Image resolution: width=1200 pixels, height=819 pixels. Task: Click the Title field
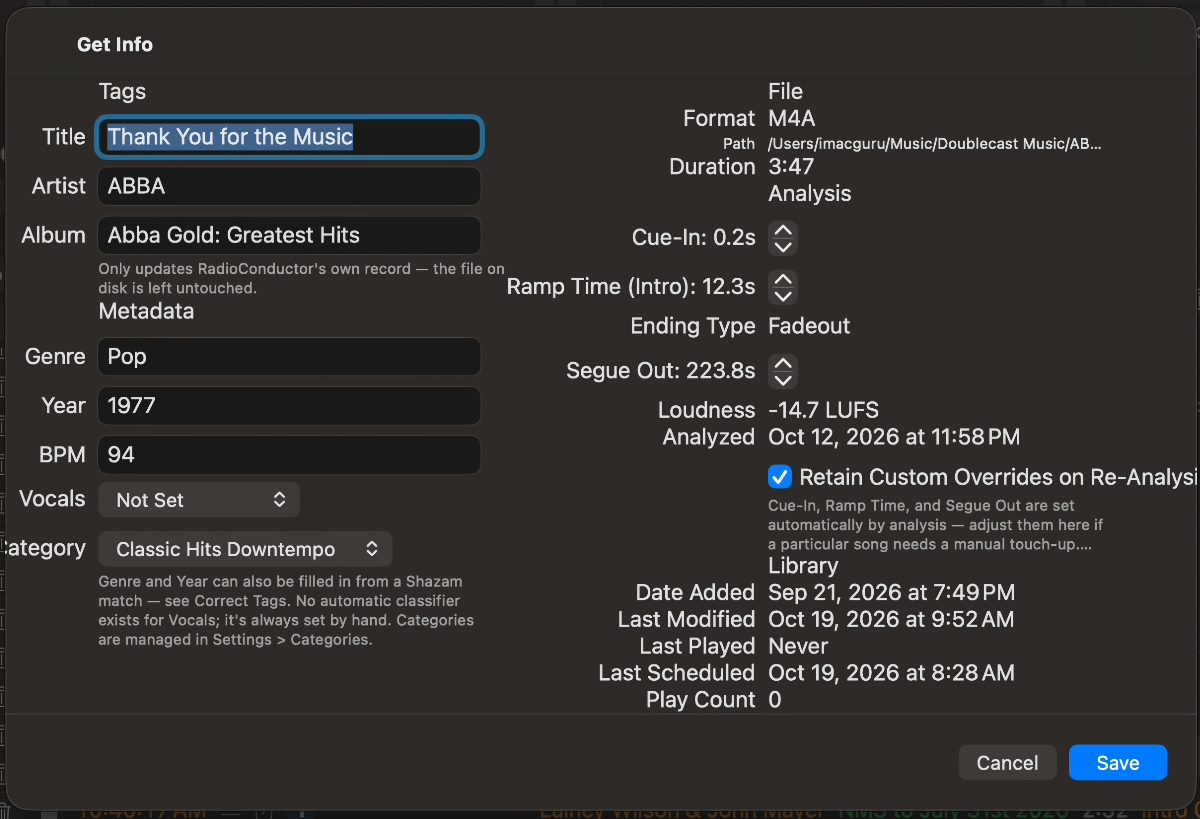point(289,137)
